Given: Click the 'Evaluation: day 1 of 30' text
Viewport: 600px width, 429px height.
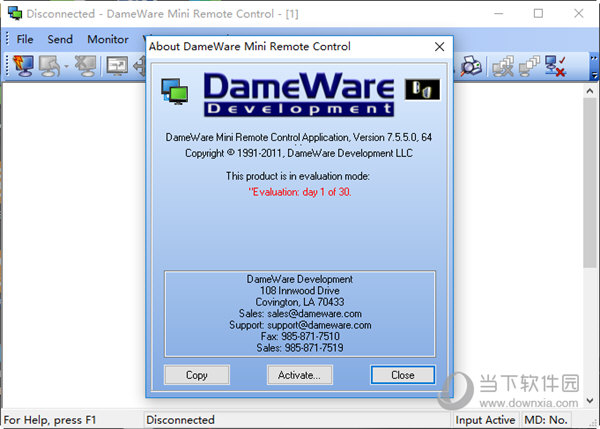Looking at the screenshot, I should point(300,192).
